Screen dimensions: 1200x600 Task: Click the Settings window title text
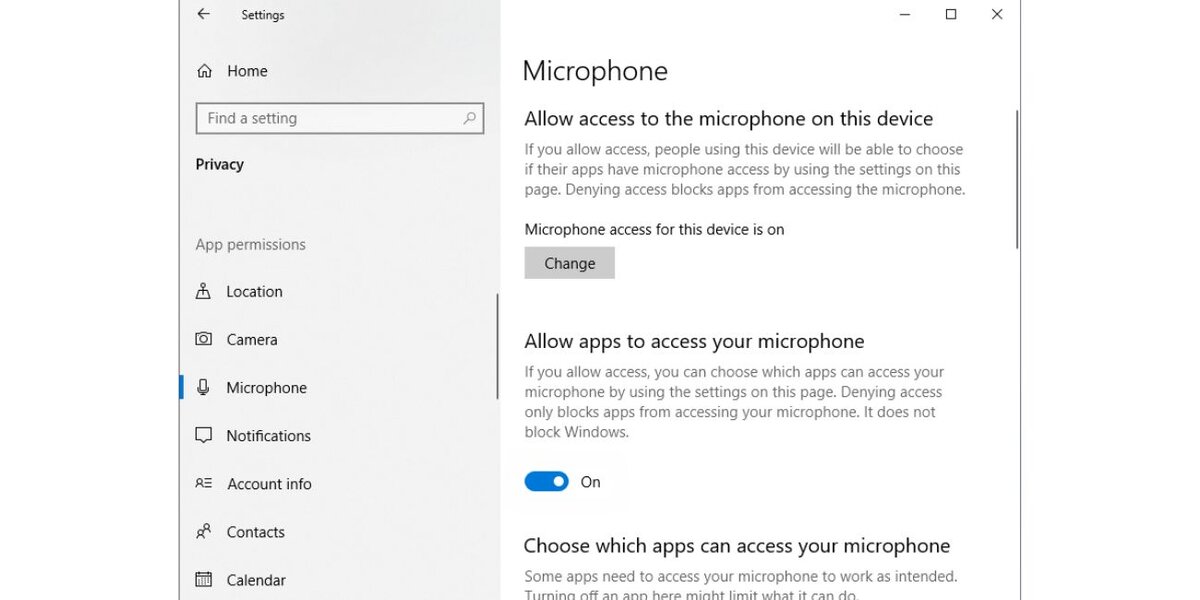click(x=263, y=15)
